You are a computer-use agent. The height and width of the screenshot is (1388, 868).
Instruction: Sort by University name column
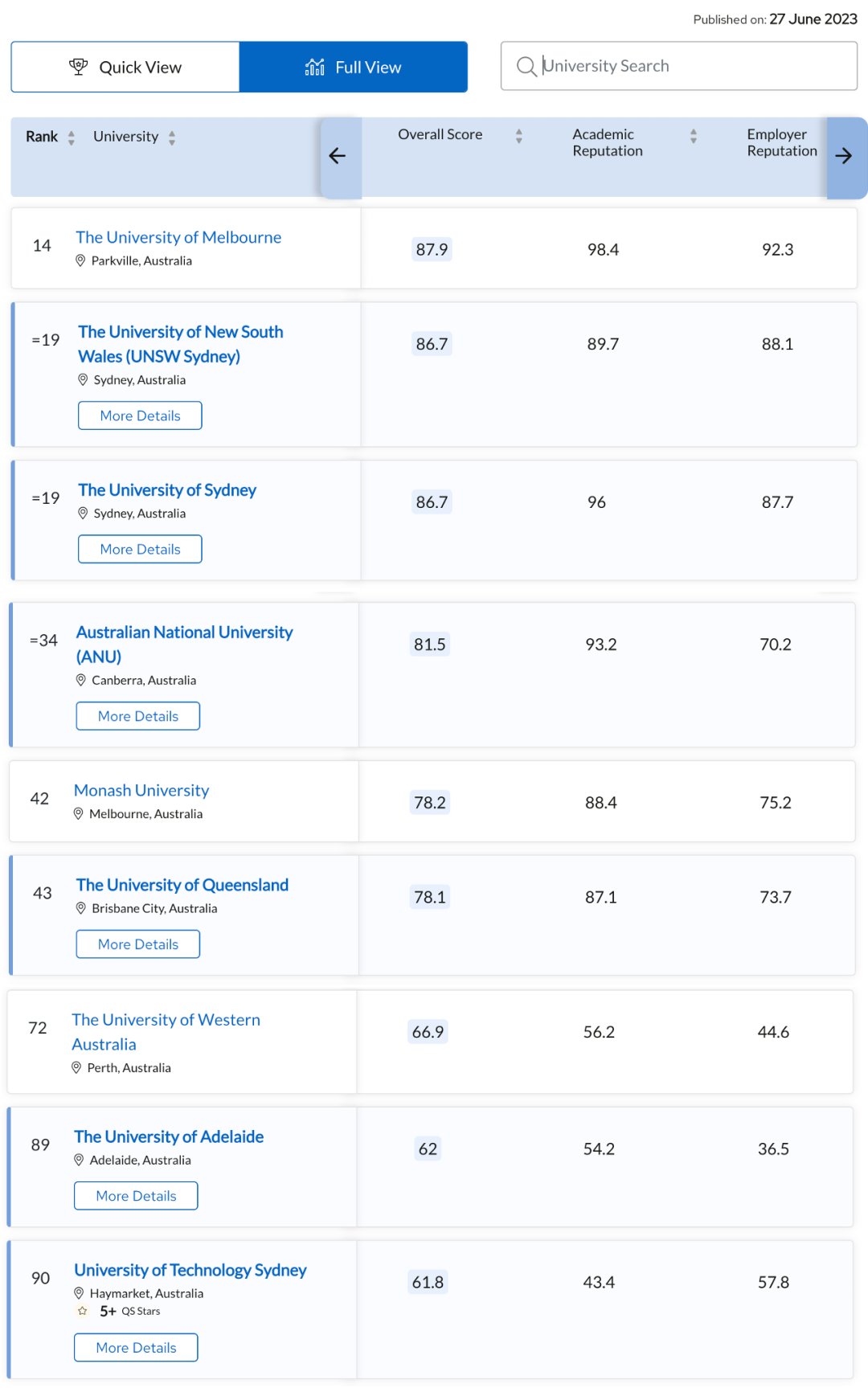pyautogui.click(x=172, y=137)
